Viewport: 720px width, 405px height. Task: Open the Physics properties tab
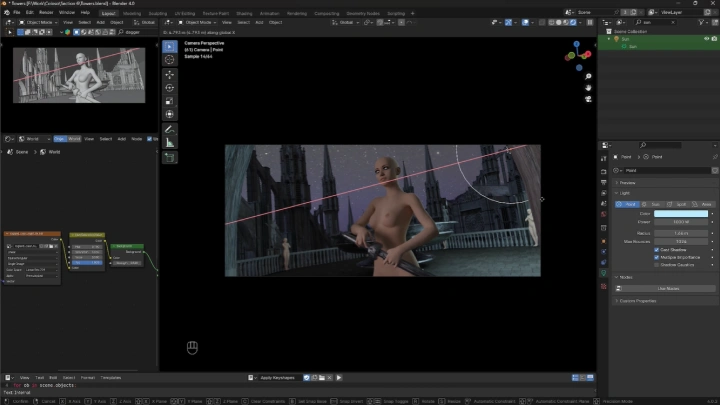[x=603, y=252]
